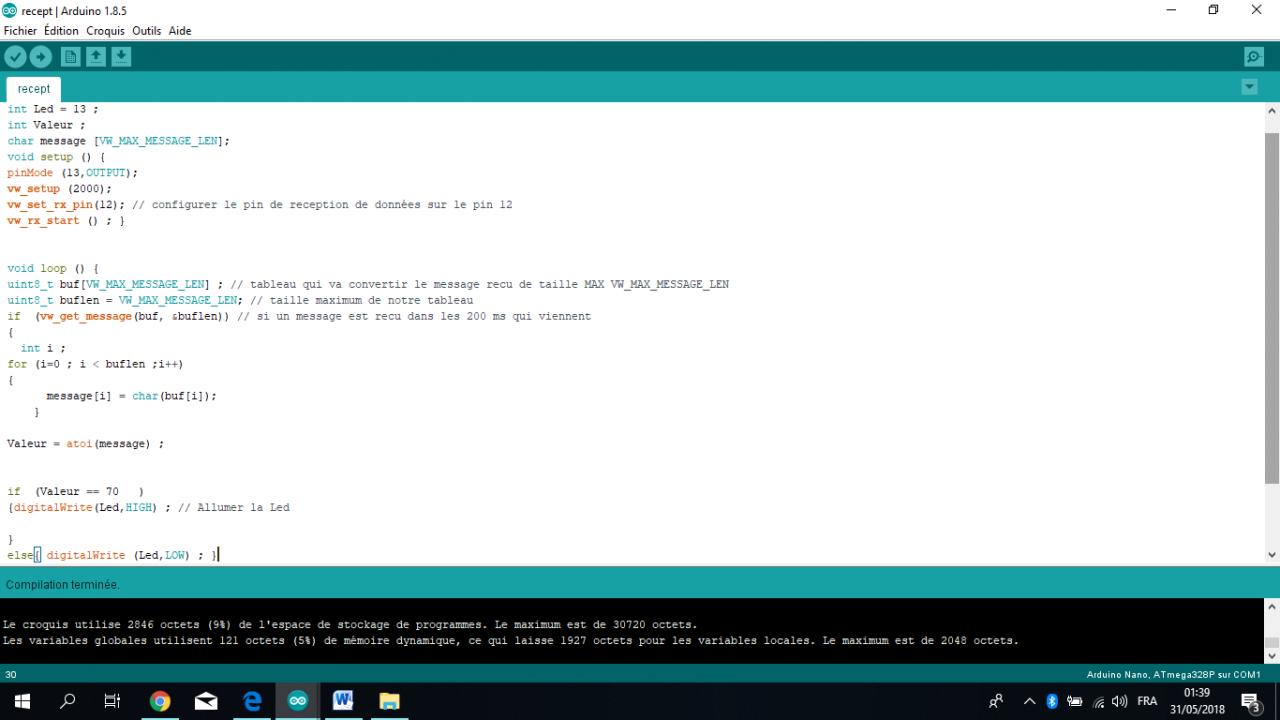Open Windows taskbar search

pos(68,701)
